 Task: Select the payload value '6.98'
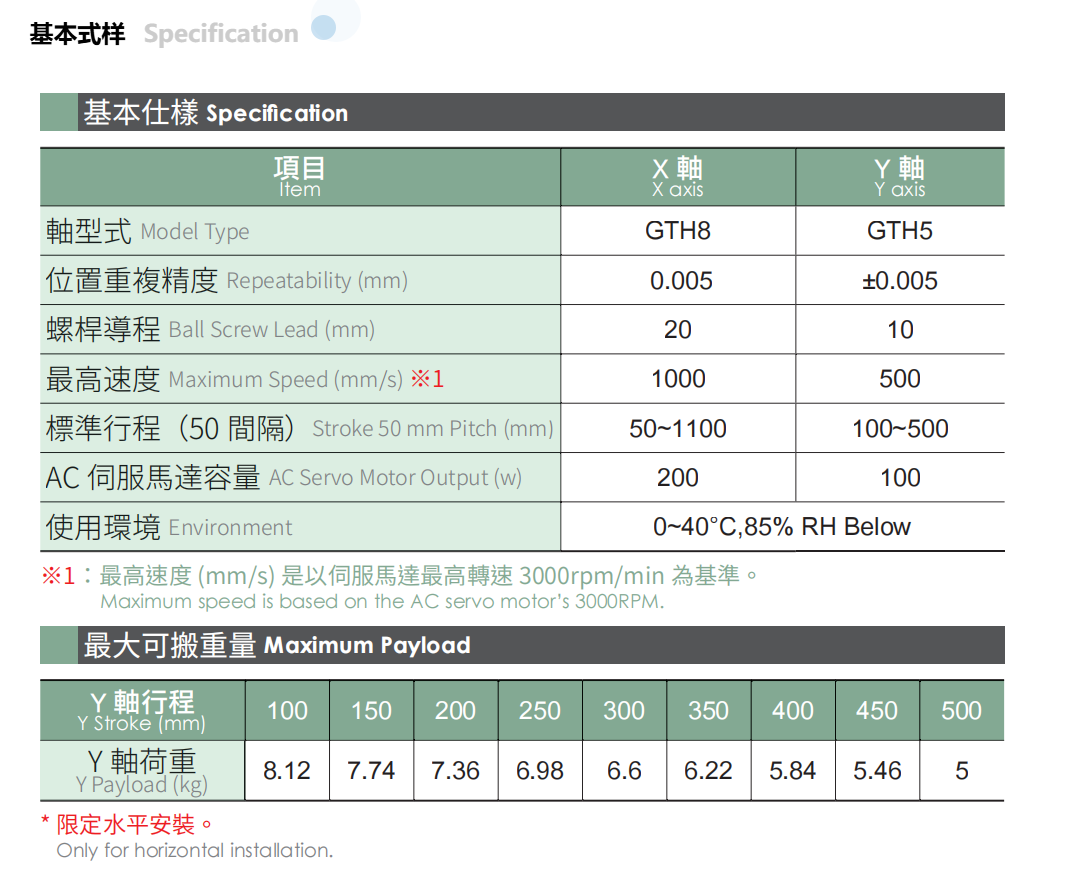tap(540, 770)
